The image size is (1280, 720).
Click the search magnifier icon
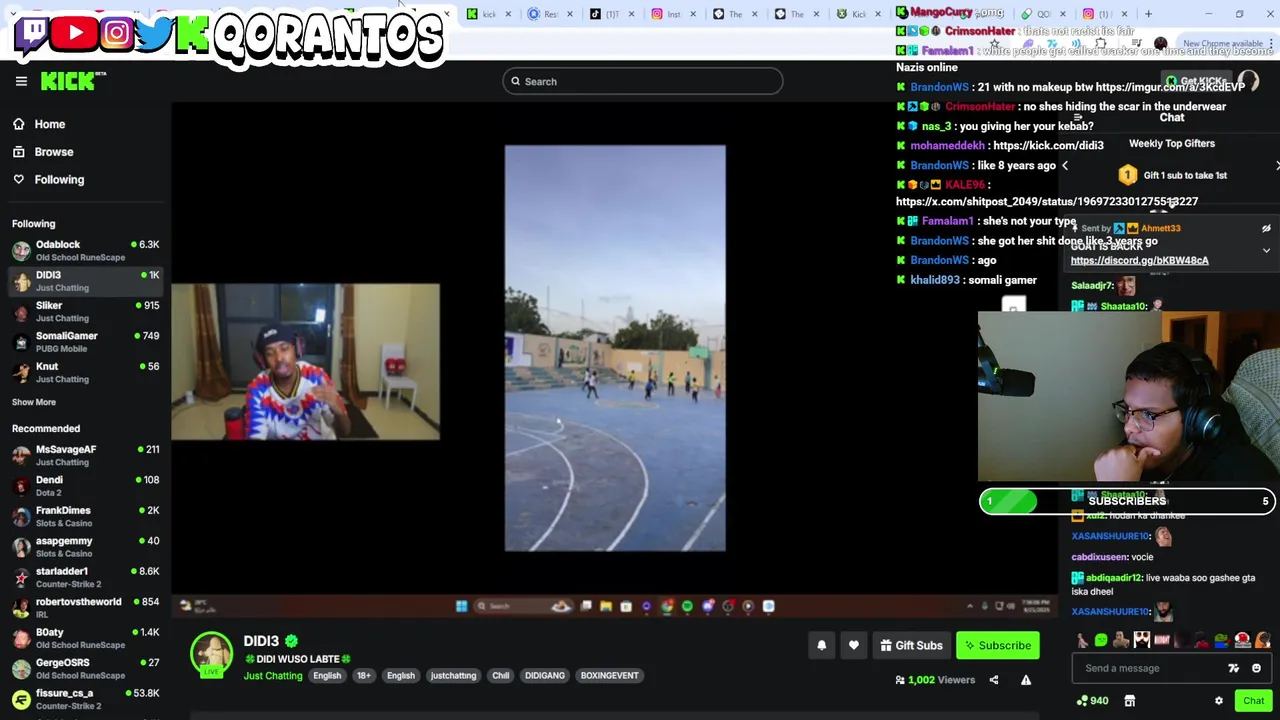point(516,82)
